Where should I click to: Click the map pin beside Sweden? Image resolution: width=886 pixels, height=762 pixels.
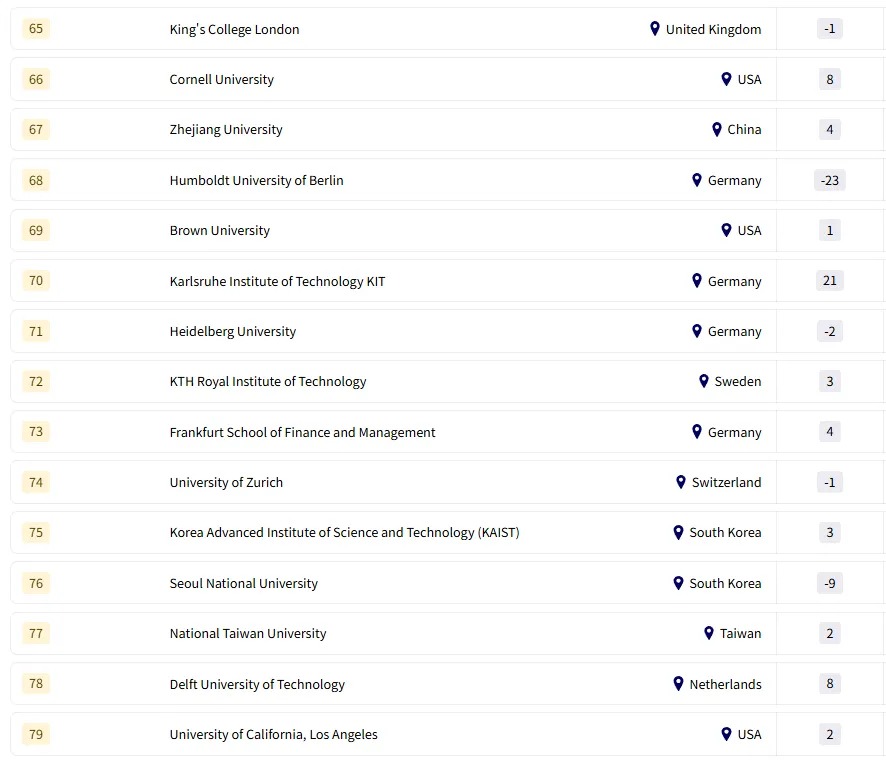[704, 381]
